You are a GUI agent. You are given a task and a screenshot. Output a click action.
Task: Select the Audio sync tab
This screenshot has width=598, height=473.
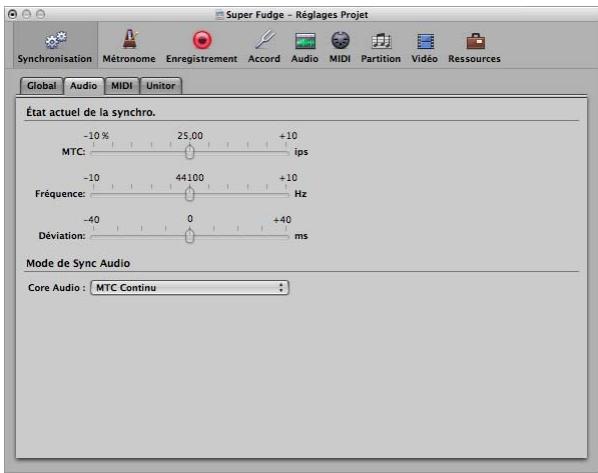click(x=84, y=86)
